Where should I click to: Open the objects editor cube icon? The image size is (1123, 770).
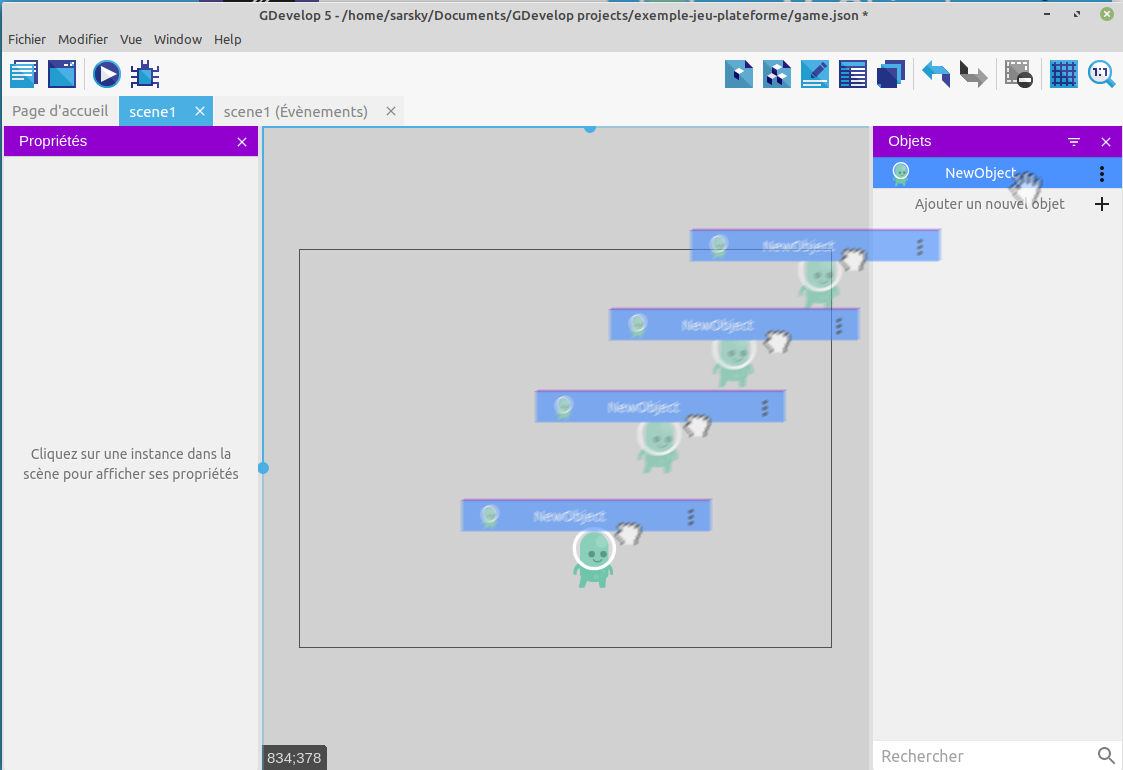(x=739, y=75)
